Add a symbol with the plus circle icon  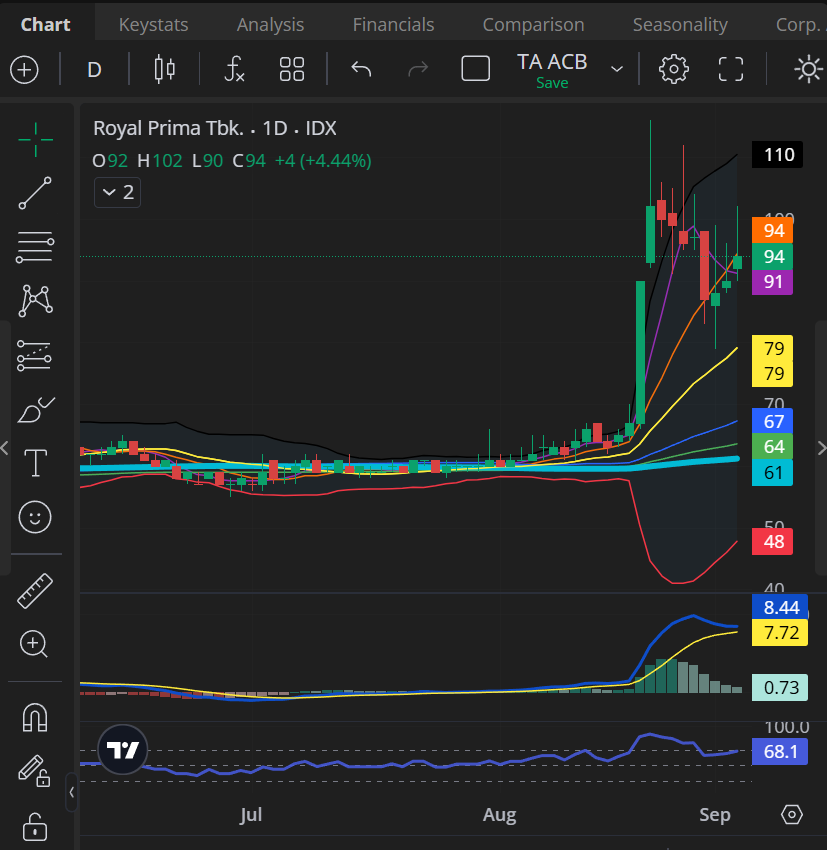click(x=24, y=69)
